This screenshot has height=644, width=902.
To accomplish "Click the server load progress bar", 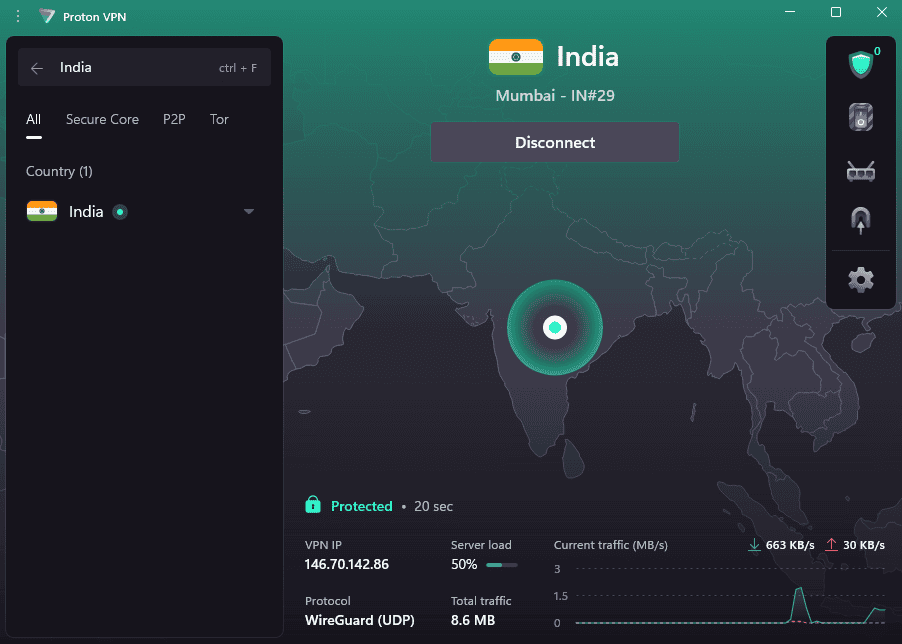I will pyautogui.click(x=501, y=565).
